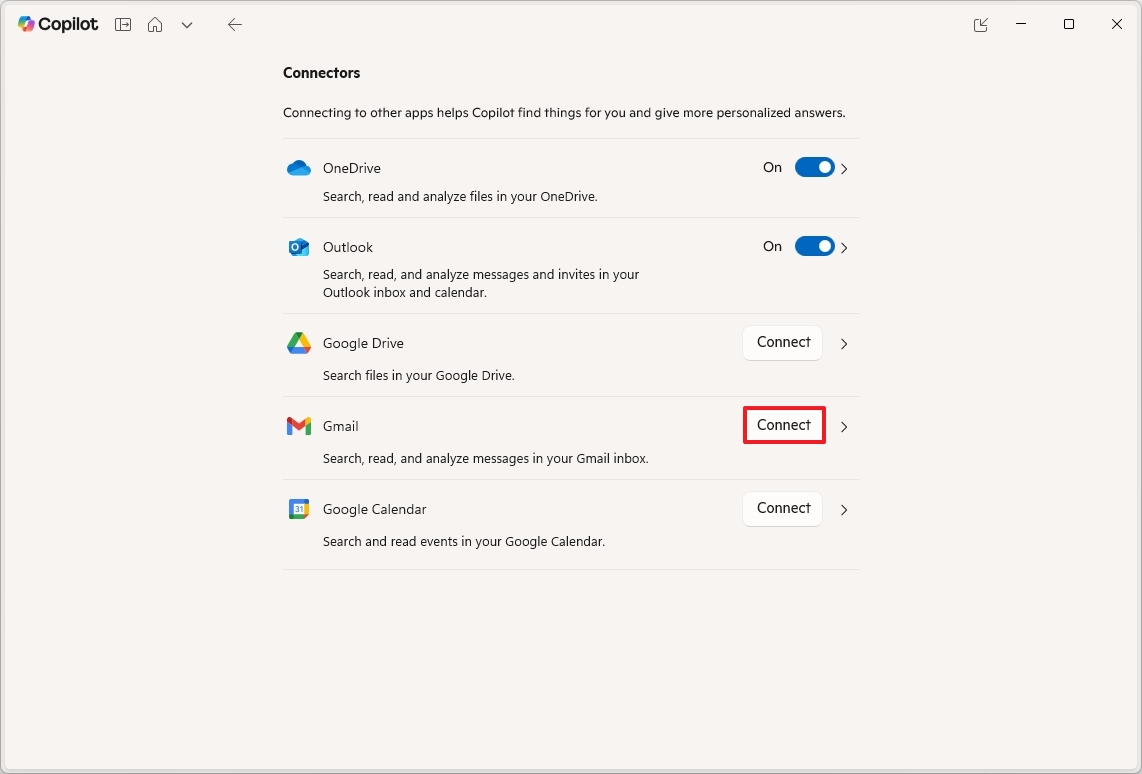1142x774 pixels.
Task: Open a new chat with the compose icon
Action: (122, 24)
